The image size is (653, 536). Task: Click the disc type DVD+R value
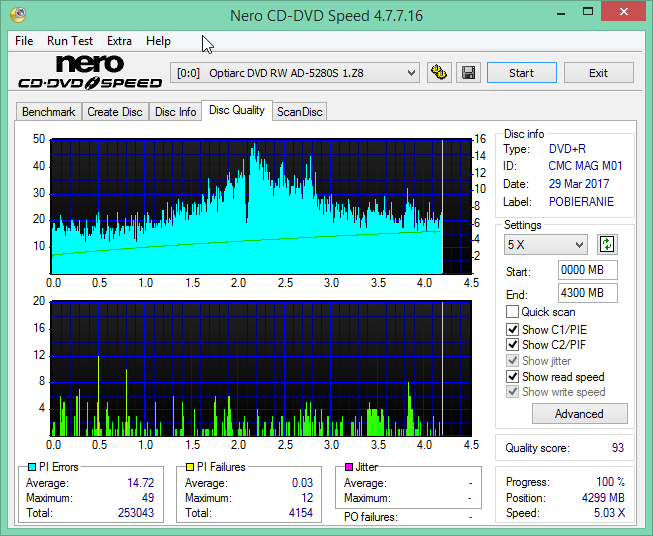pyautogui.click(x=567, y=149)
